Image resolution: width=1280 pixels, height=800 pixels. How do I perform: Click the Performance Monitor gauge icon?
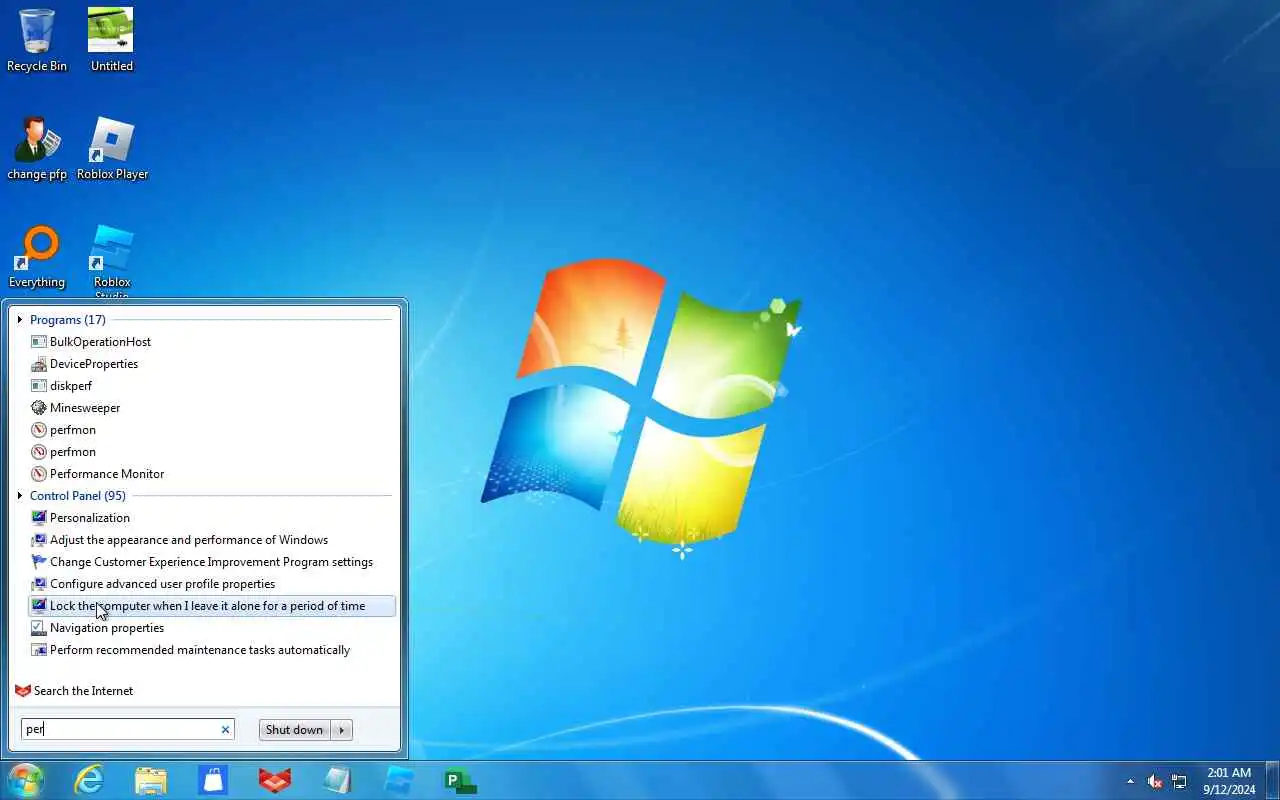tap(39, 474)
